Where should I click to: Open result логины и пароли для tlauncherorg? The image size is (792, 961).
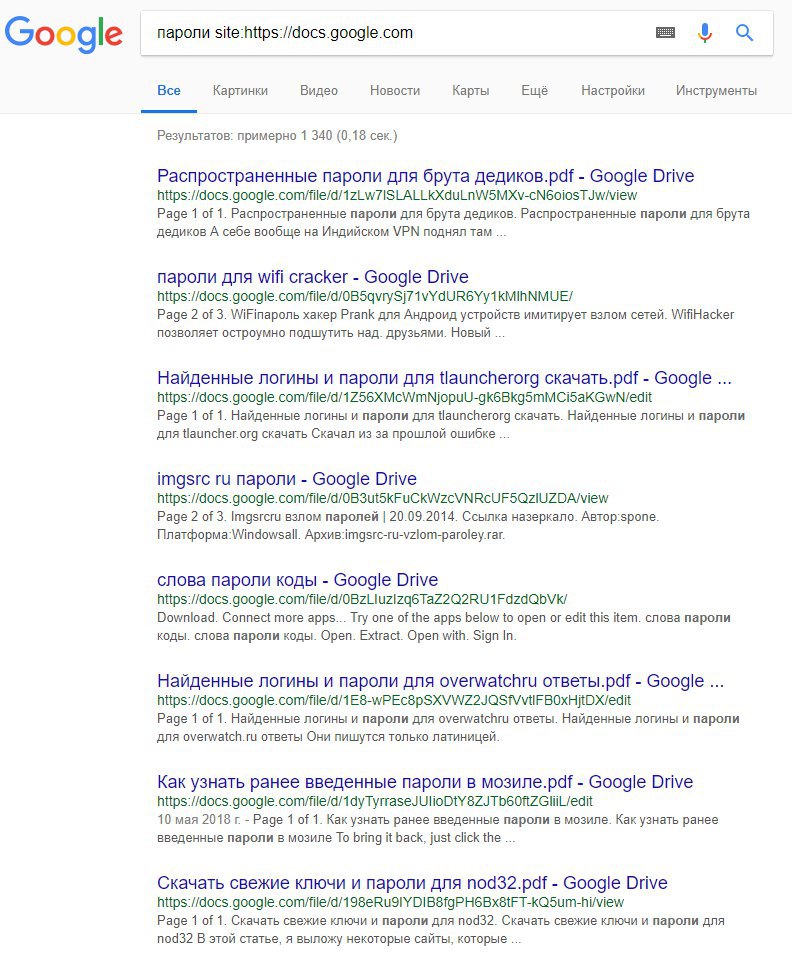click(x=444, y=378)
